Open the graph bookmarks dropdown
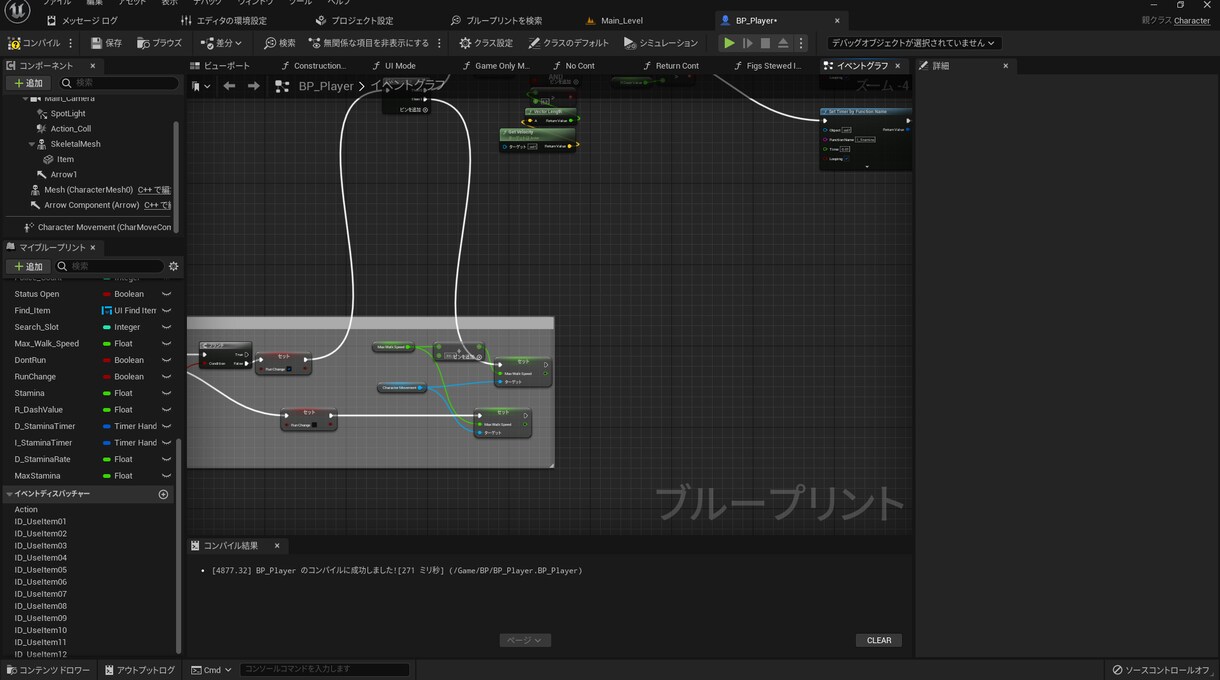 point(201,86)
